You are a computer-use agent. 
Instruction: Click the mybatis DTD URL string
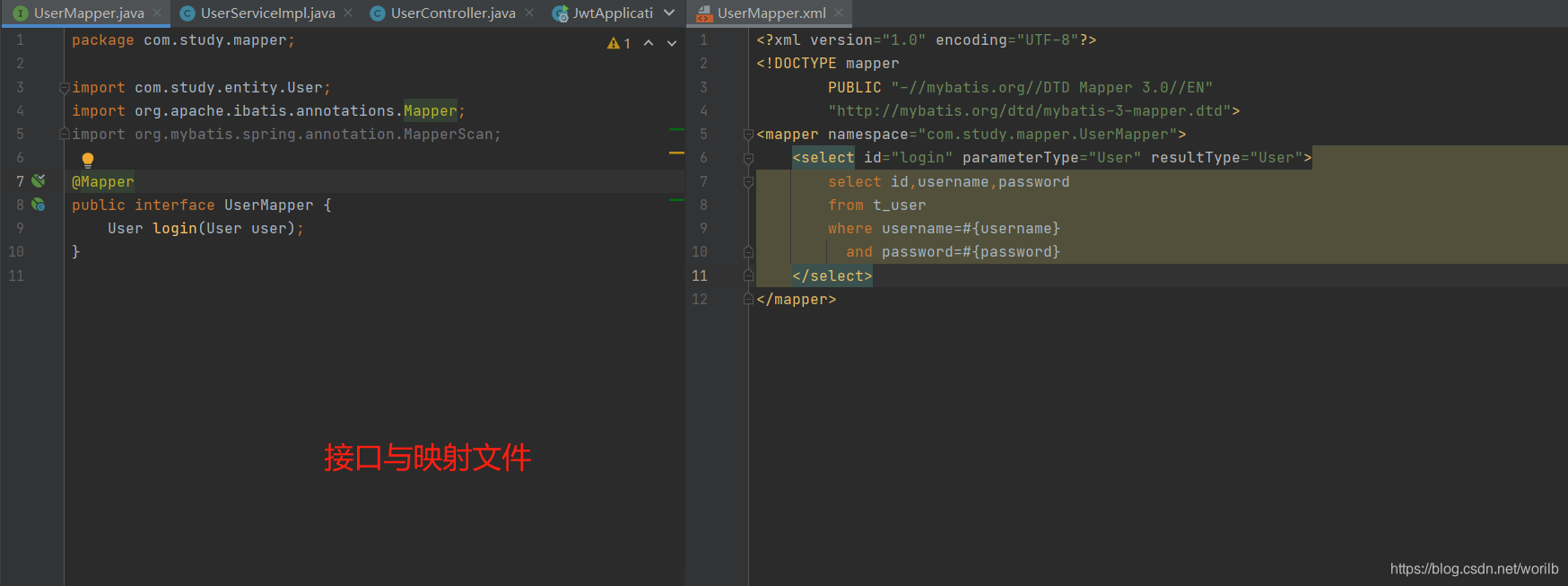[1030, 110]
